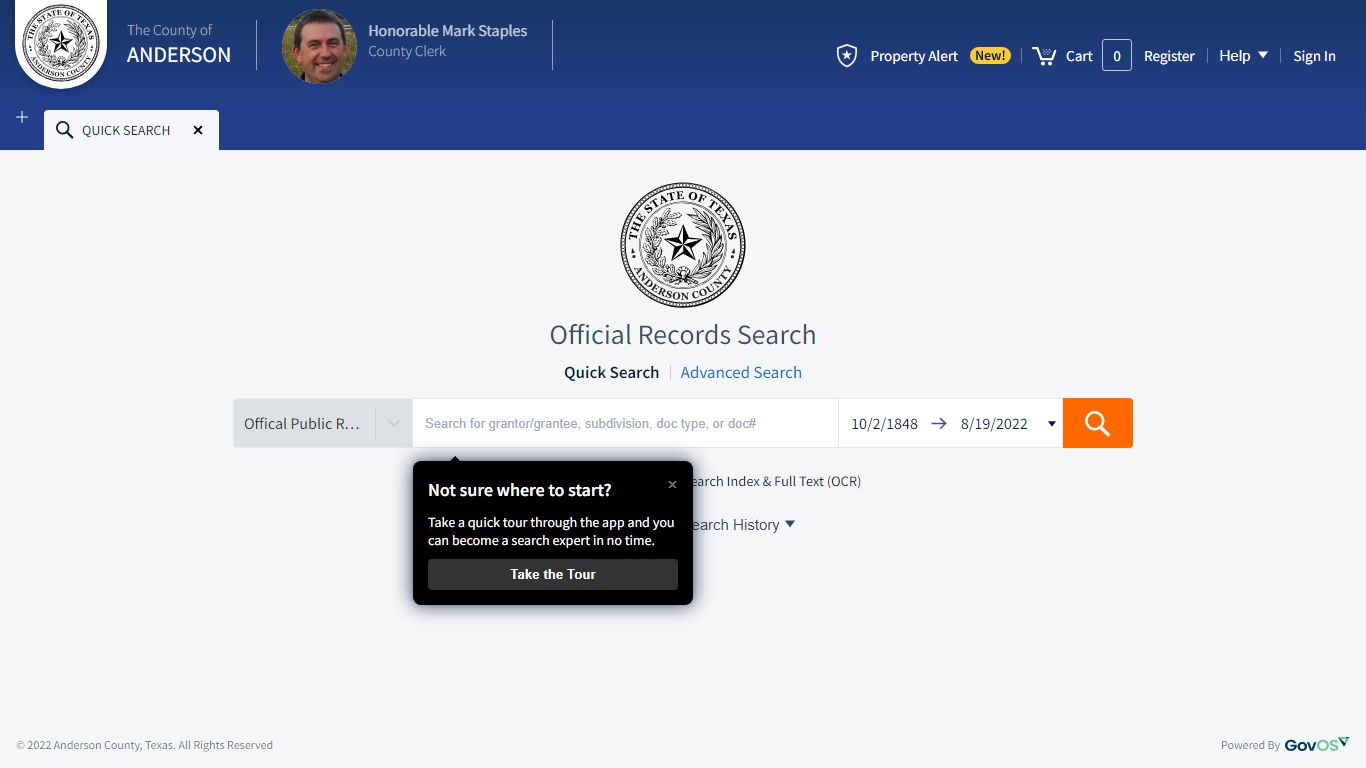
Task: Switch to Advanced Search
Action: pyautogui.click(x=741, y=372)
